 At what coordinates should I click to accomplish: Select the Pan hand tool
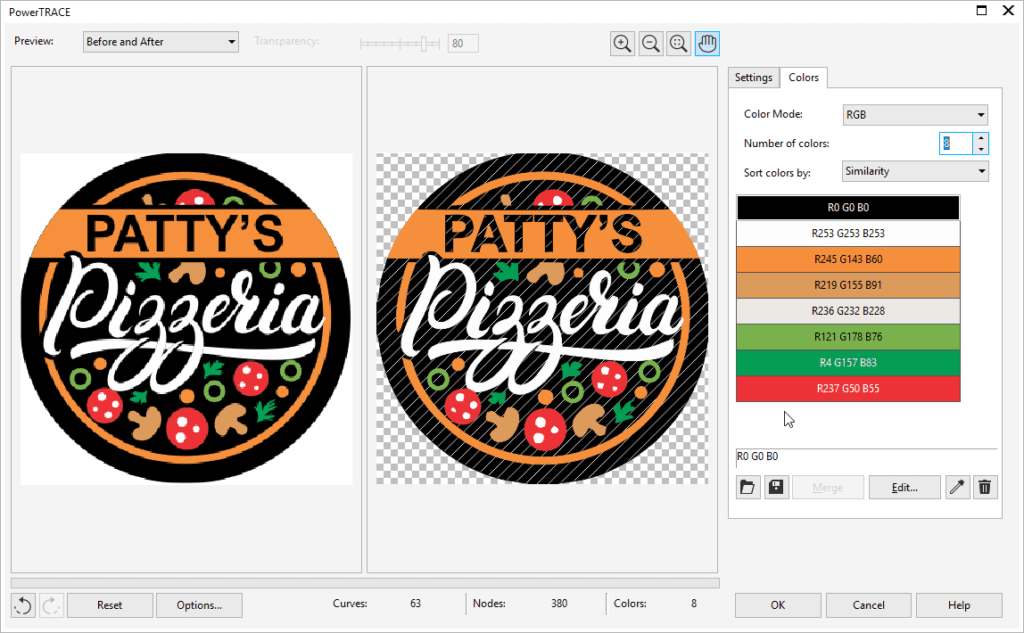coord(707,43)
